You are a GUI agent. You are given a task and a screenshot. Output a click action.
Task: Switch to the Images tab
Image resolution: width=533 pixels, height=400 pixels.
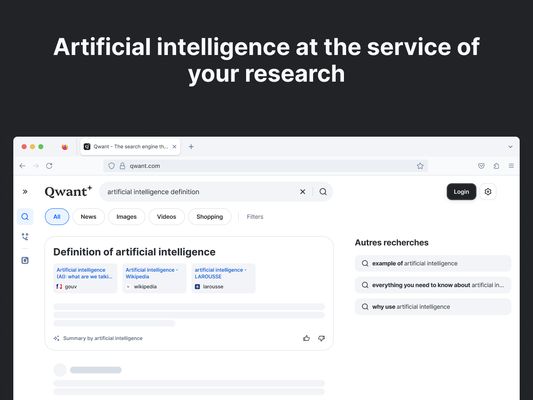click(126, 216)
